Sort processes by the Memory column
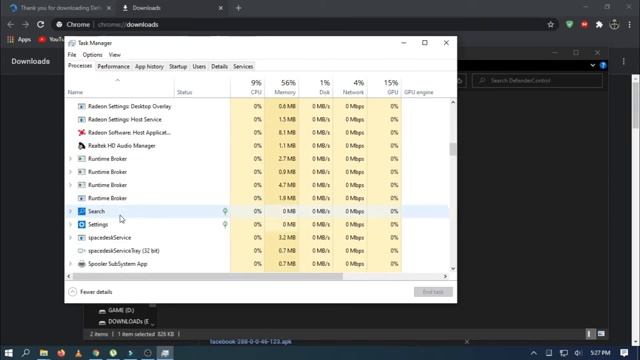The width and height of the screenshot is (640, 360). pyautogui.click(x=282, y=87)
